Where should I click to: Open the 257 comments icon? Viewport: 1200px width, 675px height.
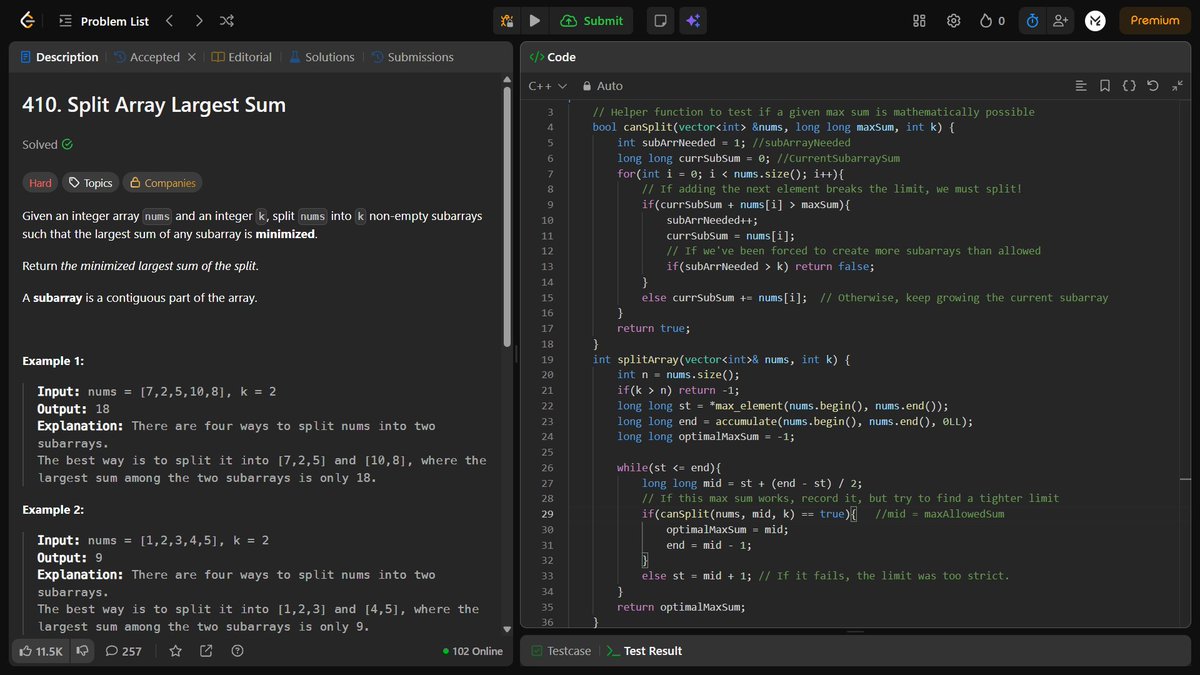click(x=123, y=651)
